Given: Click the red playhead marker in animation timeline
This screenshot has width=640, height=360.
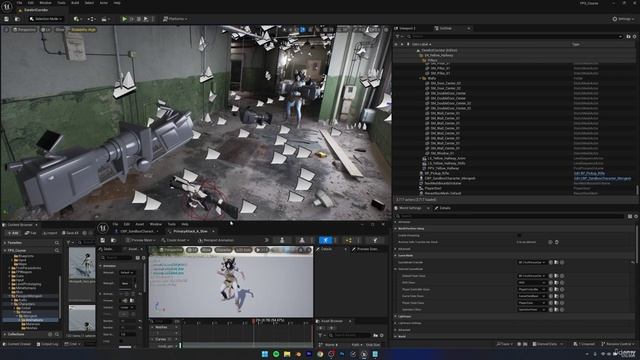Looking at the screenshot, I should pos(254,321).
